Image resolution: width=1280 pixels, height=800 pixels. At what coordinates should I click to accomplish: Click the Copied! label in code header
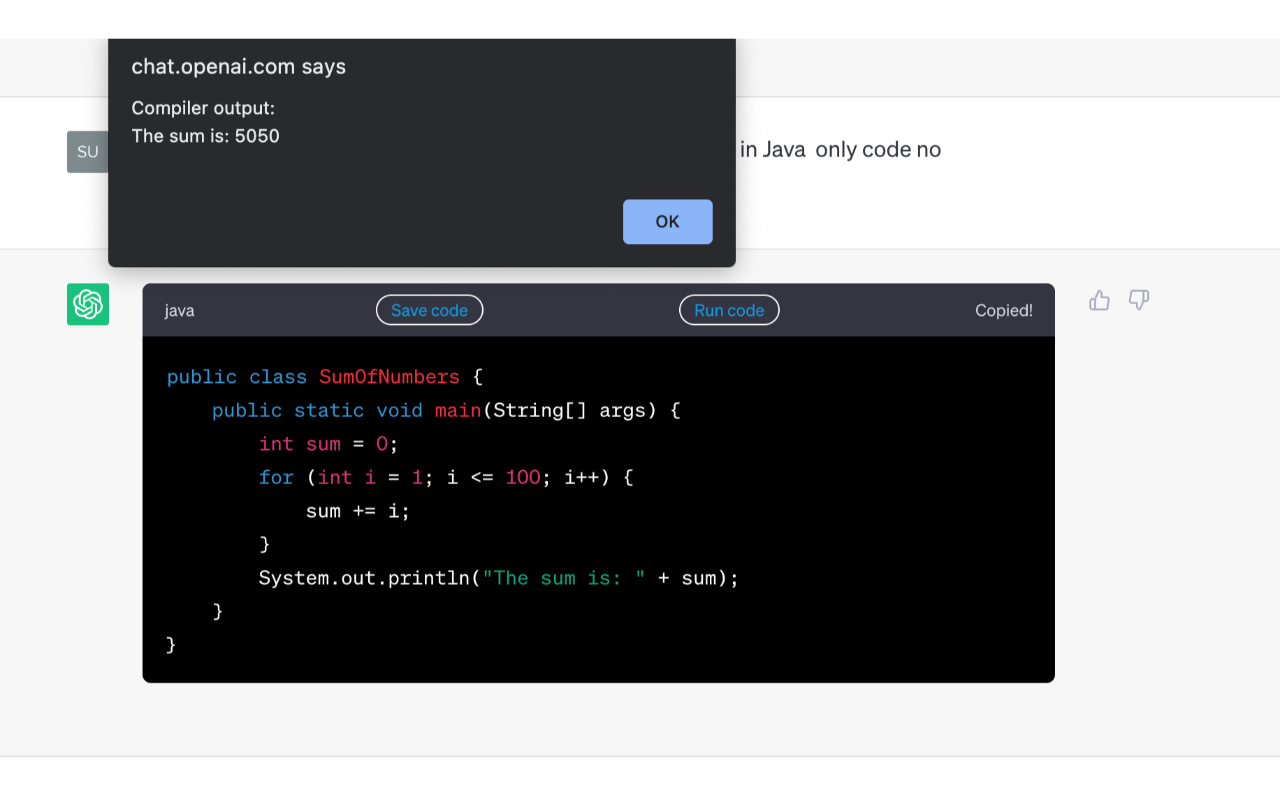point(1004,310)
